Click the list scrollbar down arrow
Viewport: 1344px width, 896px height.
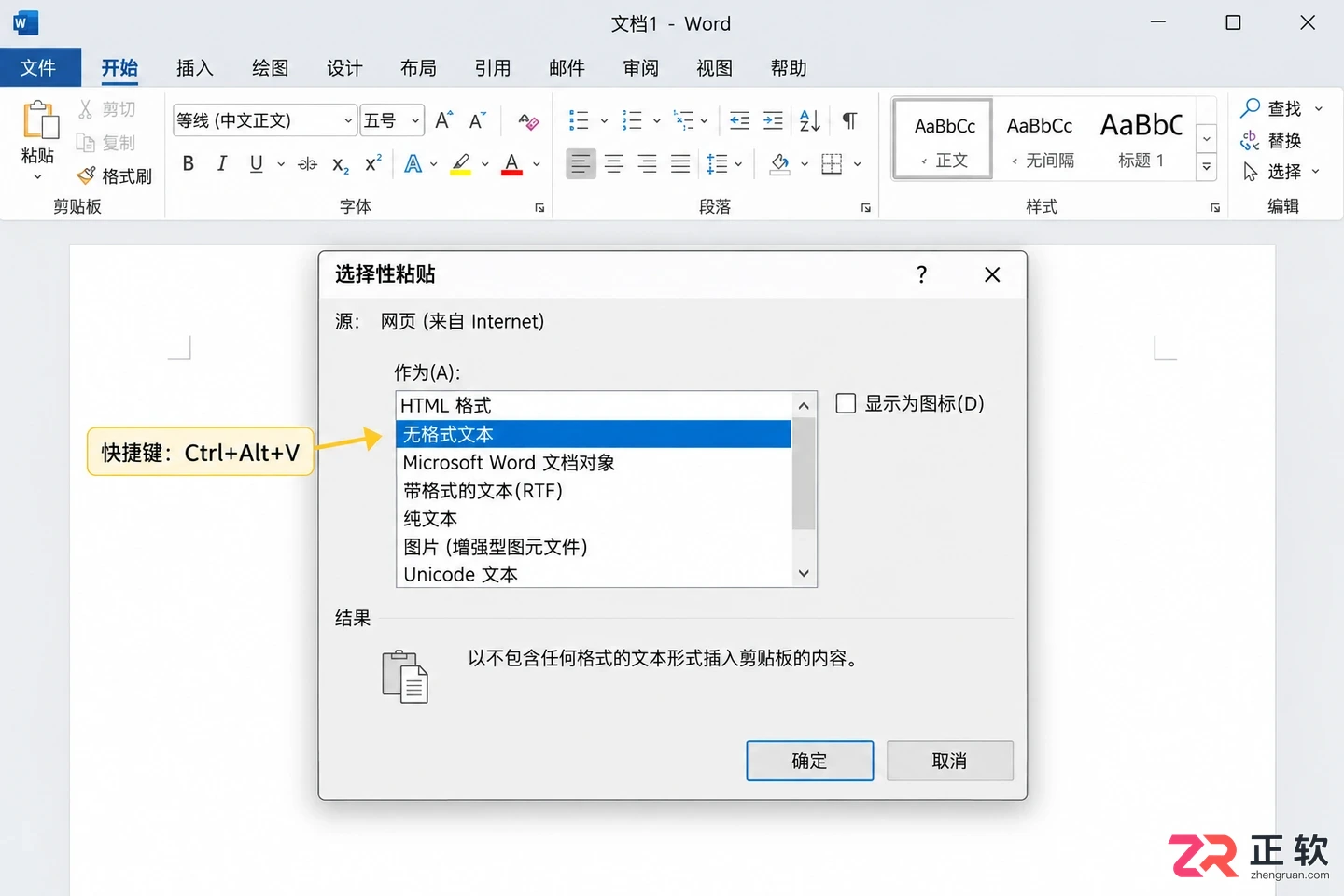click(804, 574)
